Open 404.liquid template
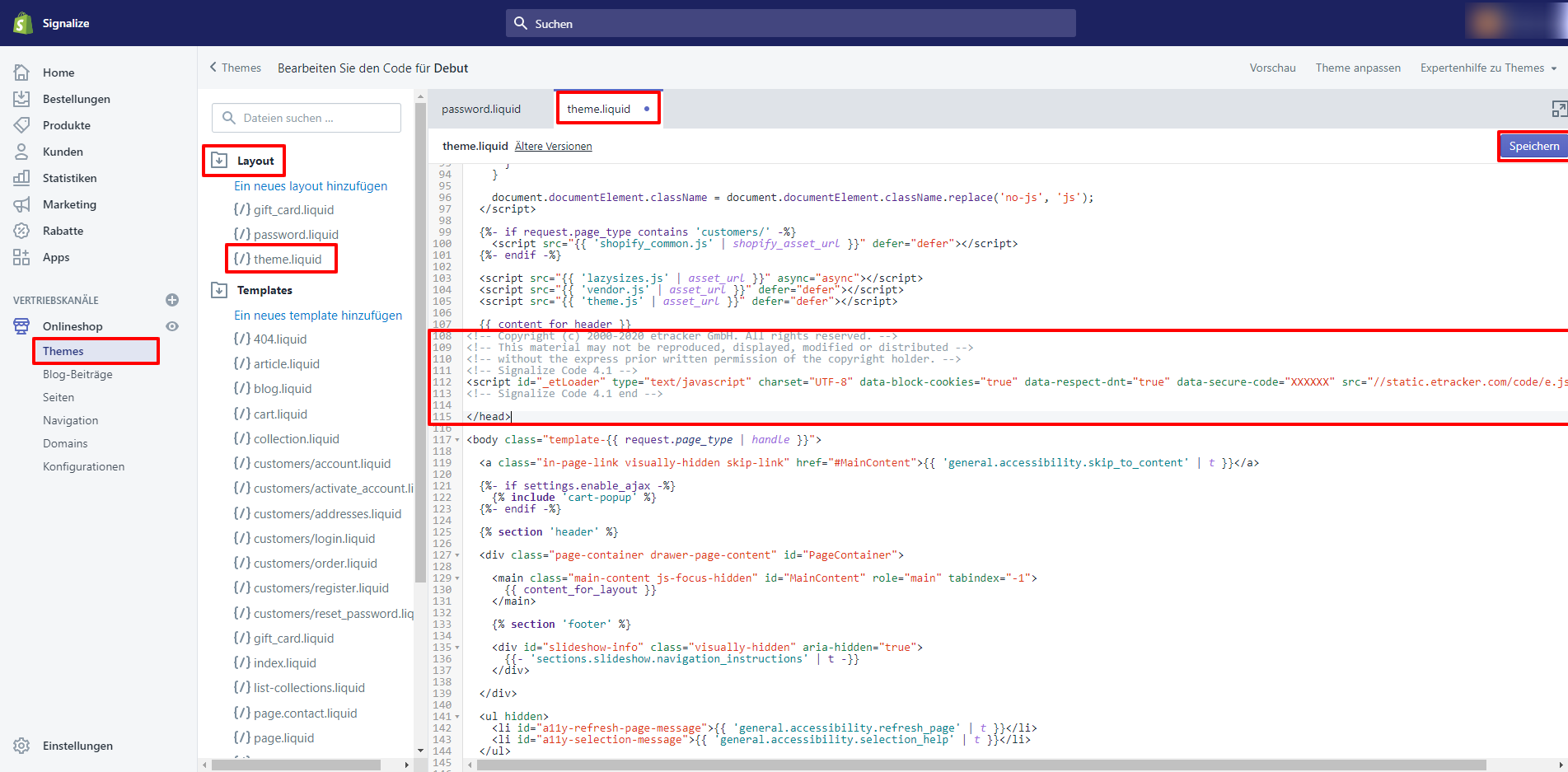 coord(269,339)
